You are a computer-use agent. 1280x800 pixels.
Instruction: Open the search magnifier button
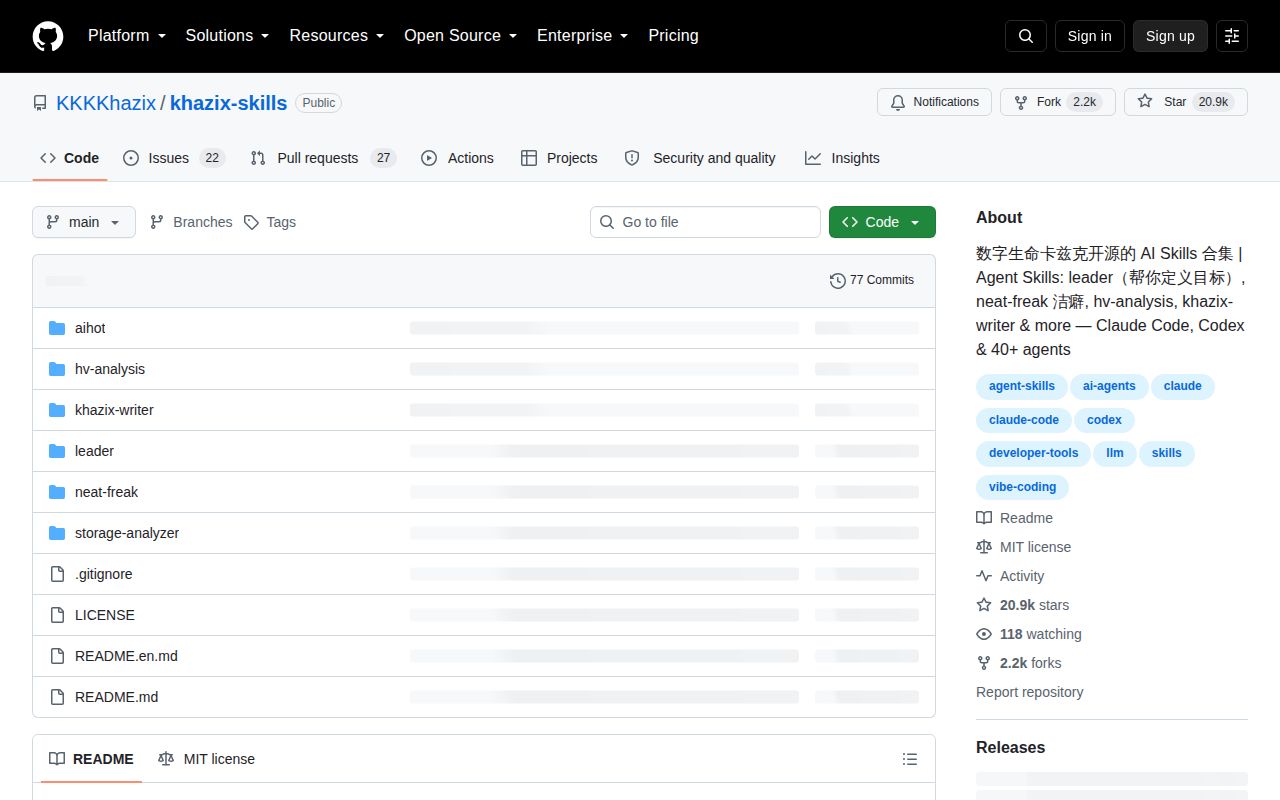point(1026,36)
